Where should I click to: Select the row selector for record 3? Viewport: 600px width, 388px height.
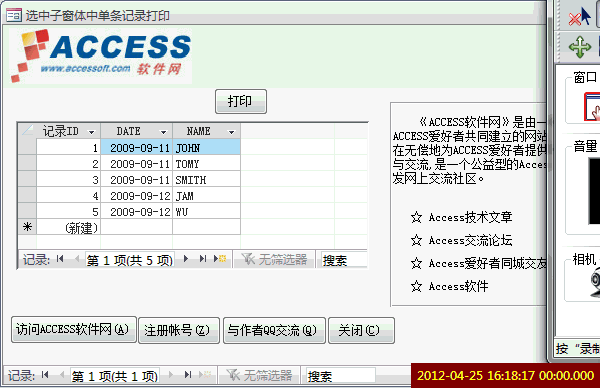tap(27, 179)
